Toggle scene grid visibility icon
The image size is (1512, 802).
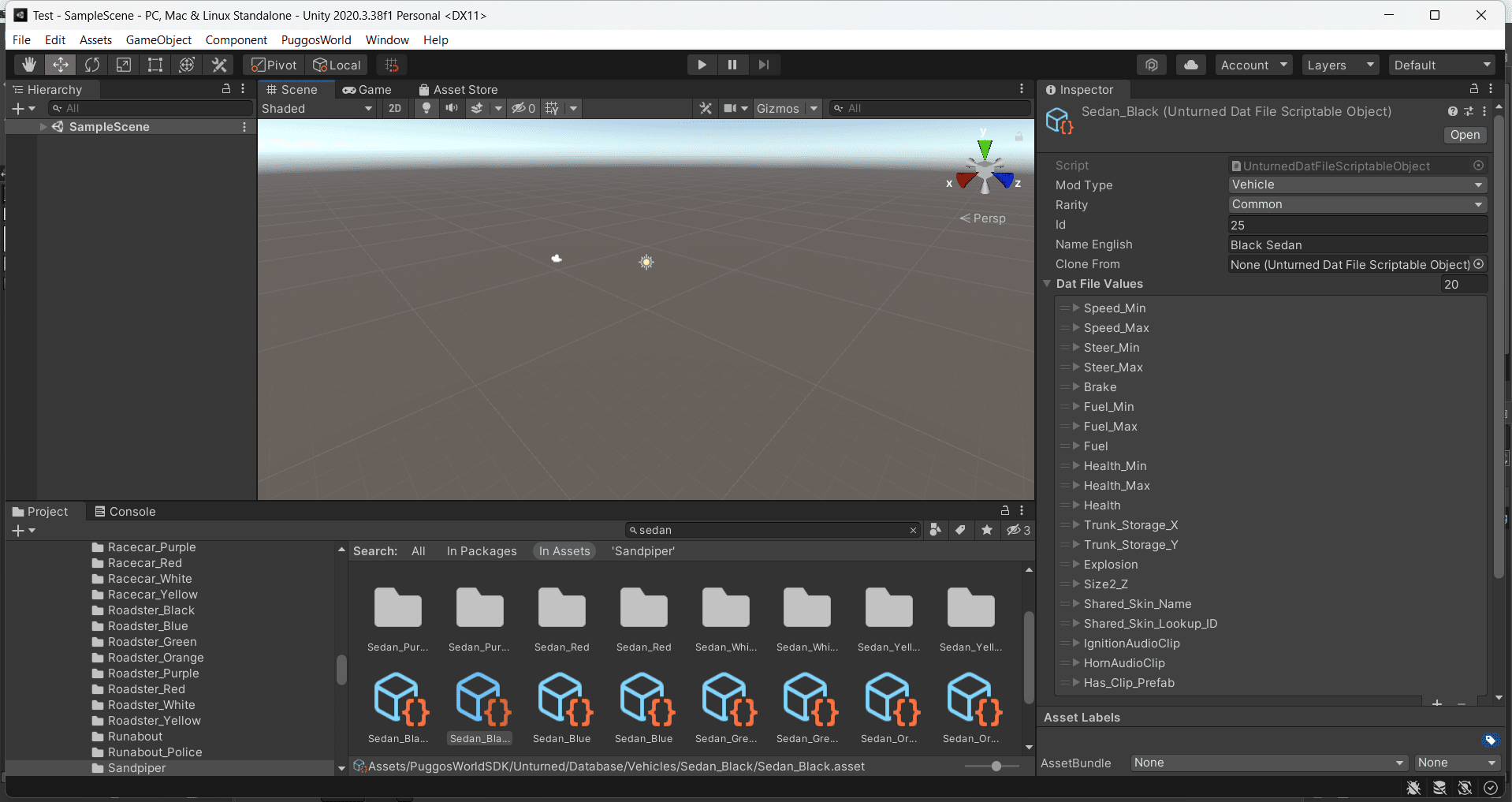point(552,108)
